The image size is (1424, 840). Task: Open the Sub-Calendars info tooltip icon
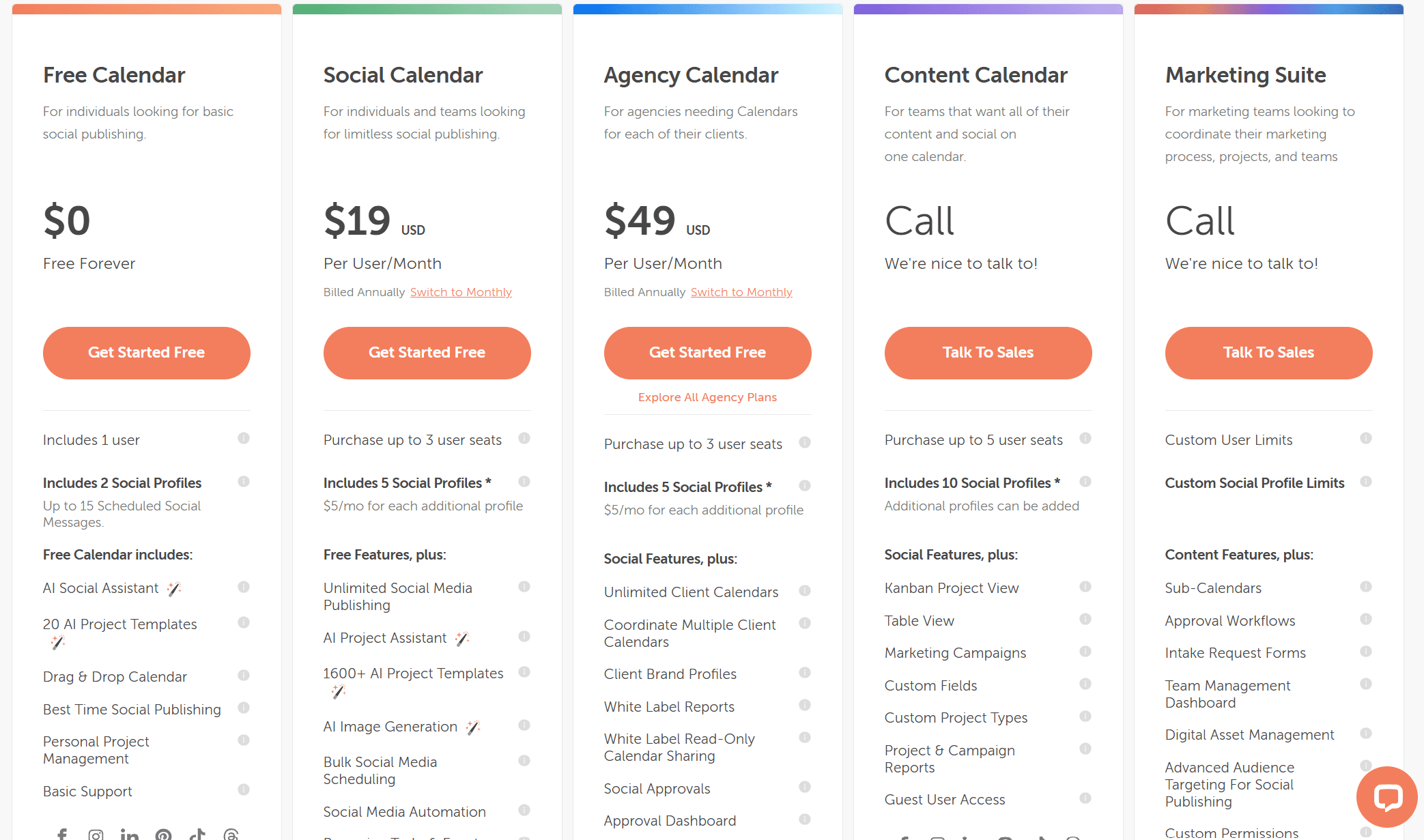[1366, 587]
